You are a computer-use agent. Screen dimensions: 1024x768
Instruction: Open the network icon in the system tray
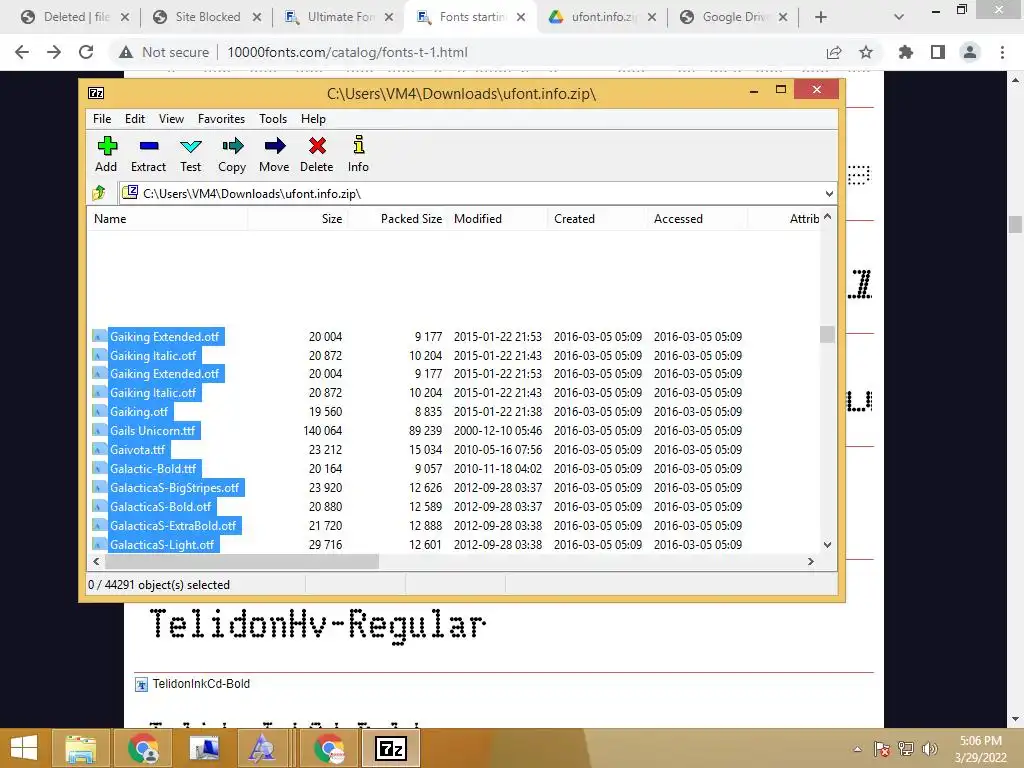click(906, 748)
